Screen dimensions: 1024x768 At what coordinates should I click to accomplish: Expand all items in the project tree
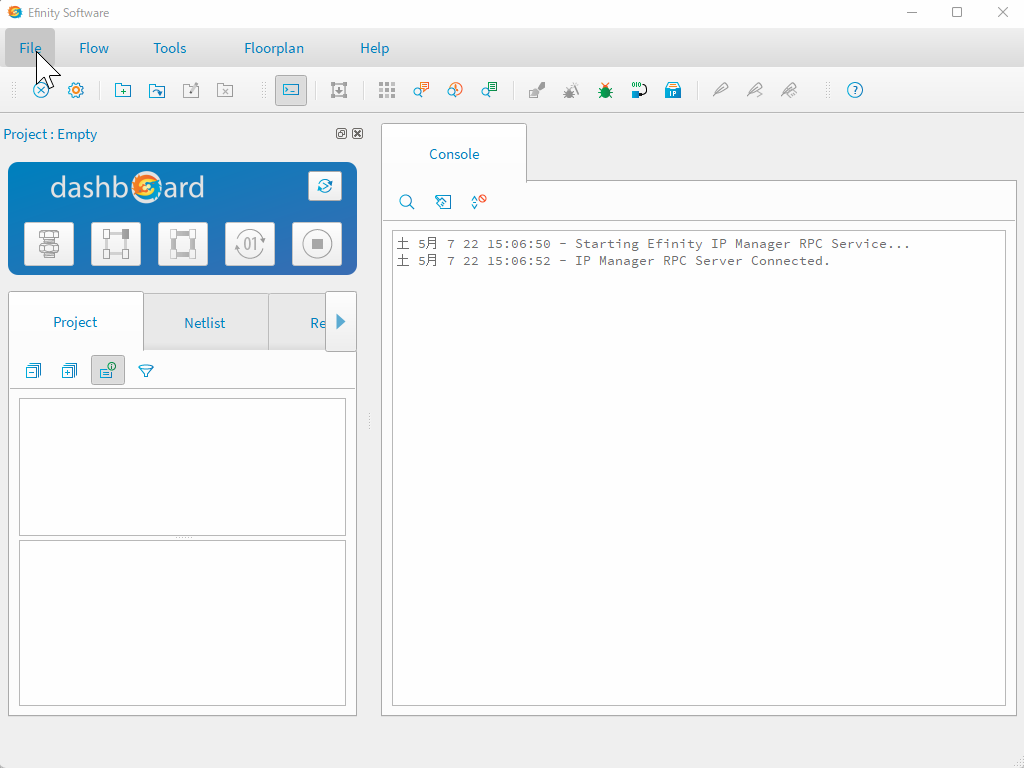(x=69, y=371)
